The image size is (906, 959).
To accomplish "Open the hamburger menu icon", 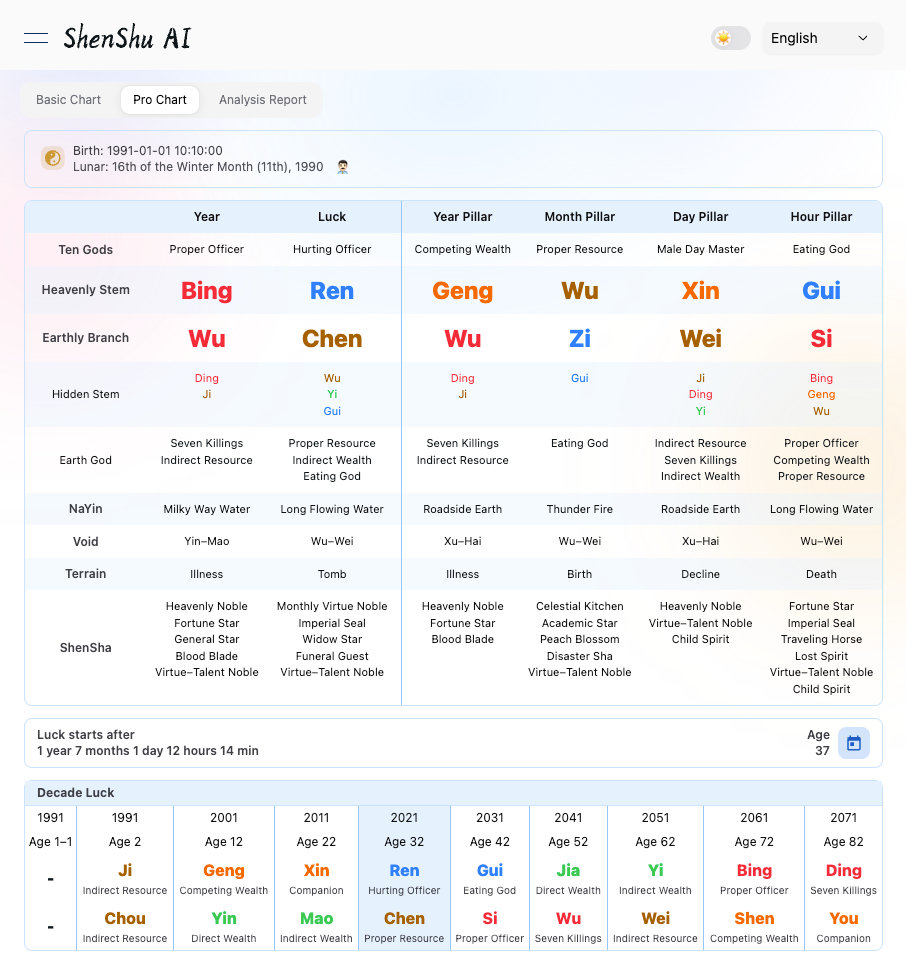I will [x=36, y=38].
